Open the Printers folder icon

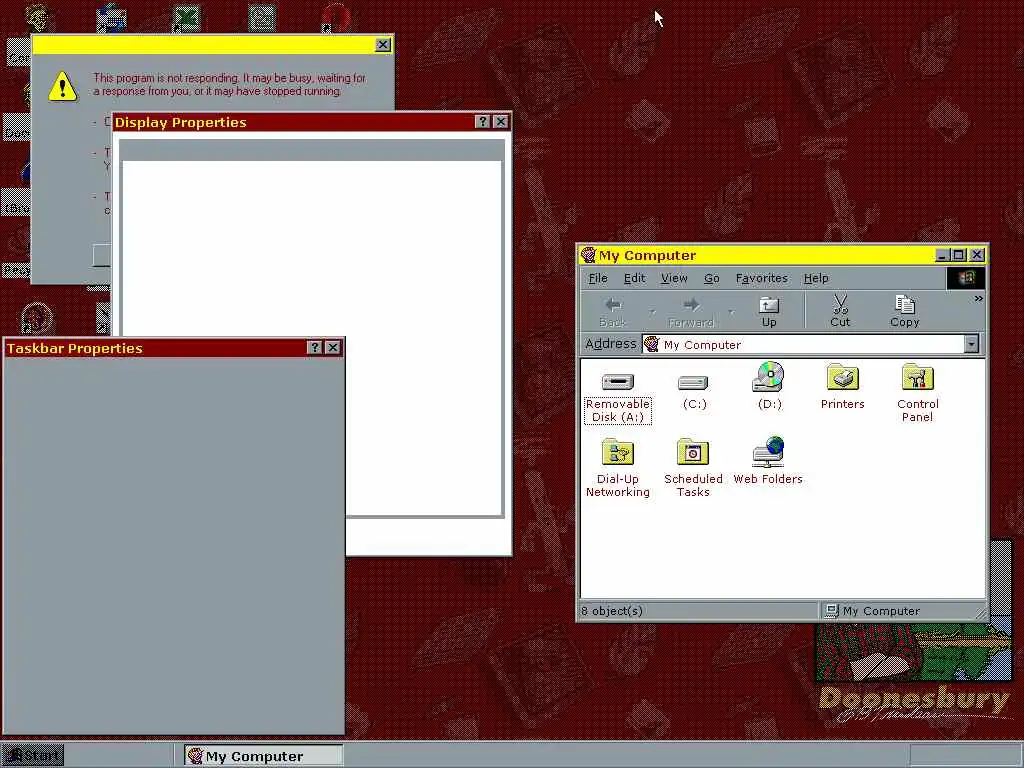pos(842,377)
